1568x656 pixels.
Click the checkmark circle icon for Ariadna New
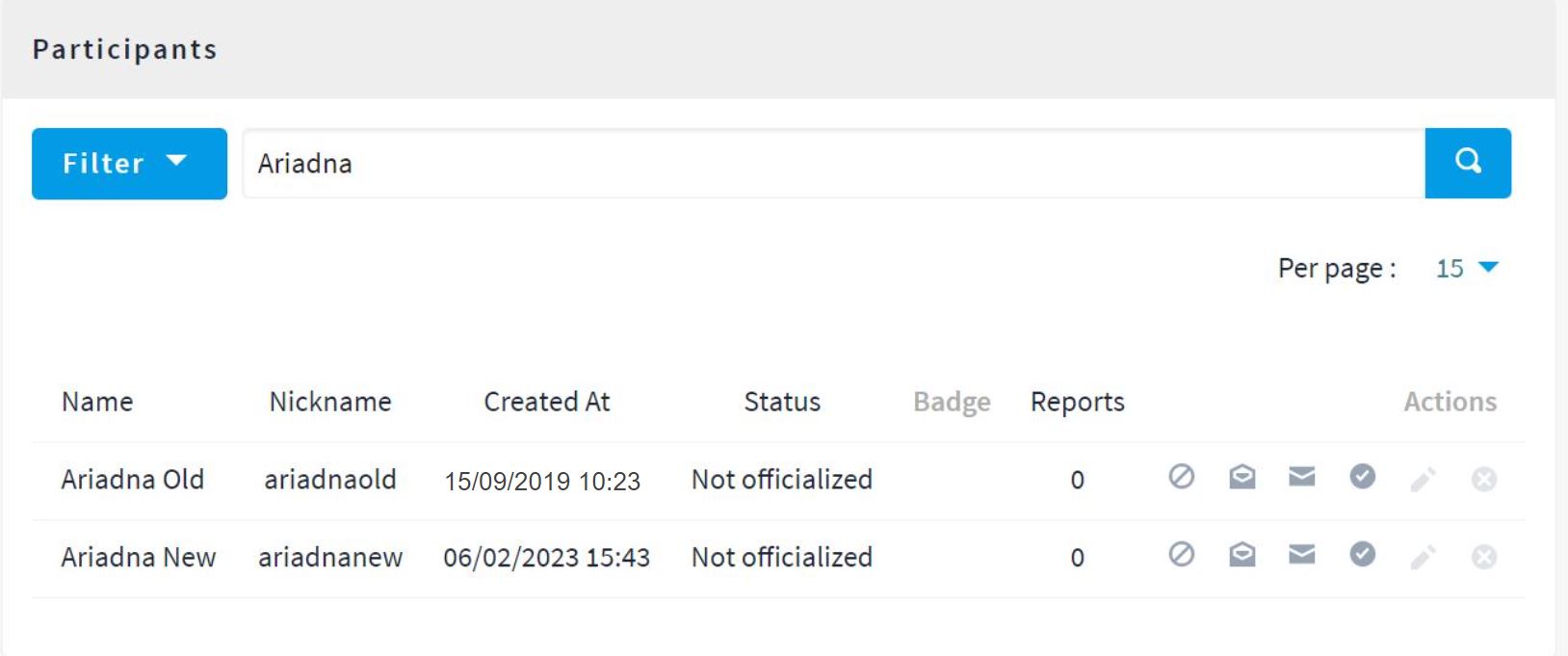point(1362,554)
